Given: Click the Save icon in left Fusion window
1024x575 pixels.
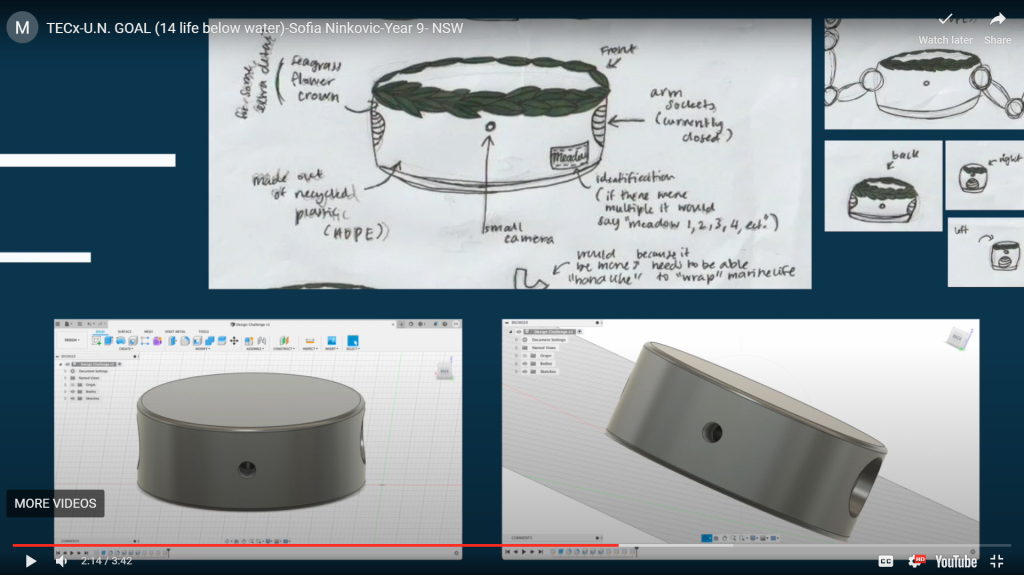Looking at the screenshot, I should click(x=80, y=324).
